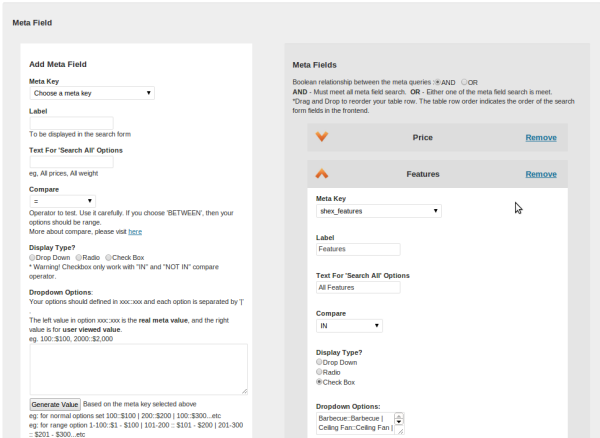
Task: Select the AND boolean relationship radio
Action: [x=438, y=82]
